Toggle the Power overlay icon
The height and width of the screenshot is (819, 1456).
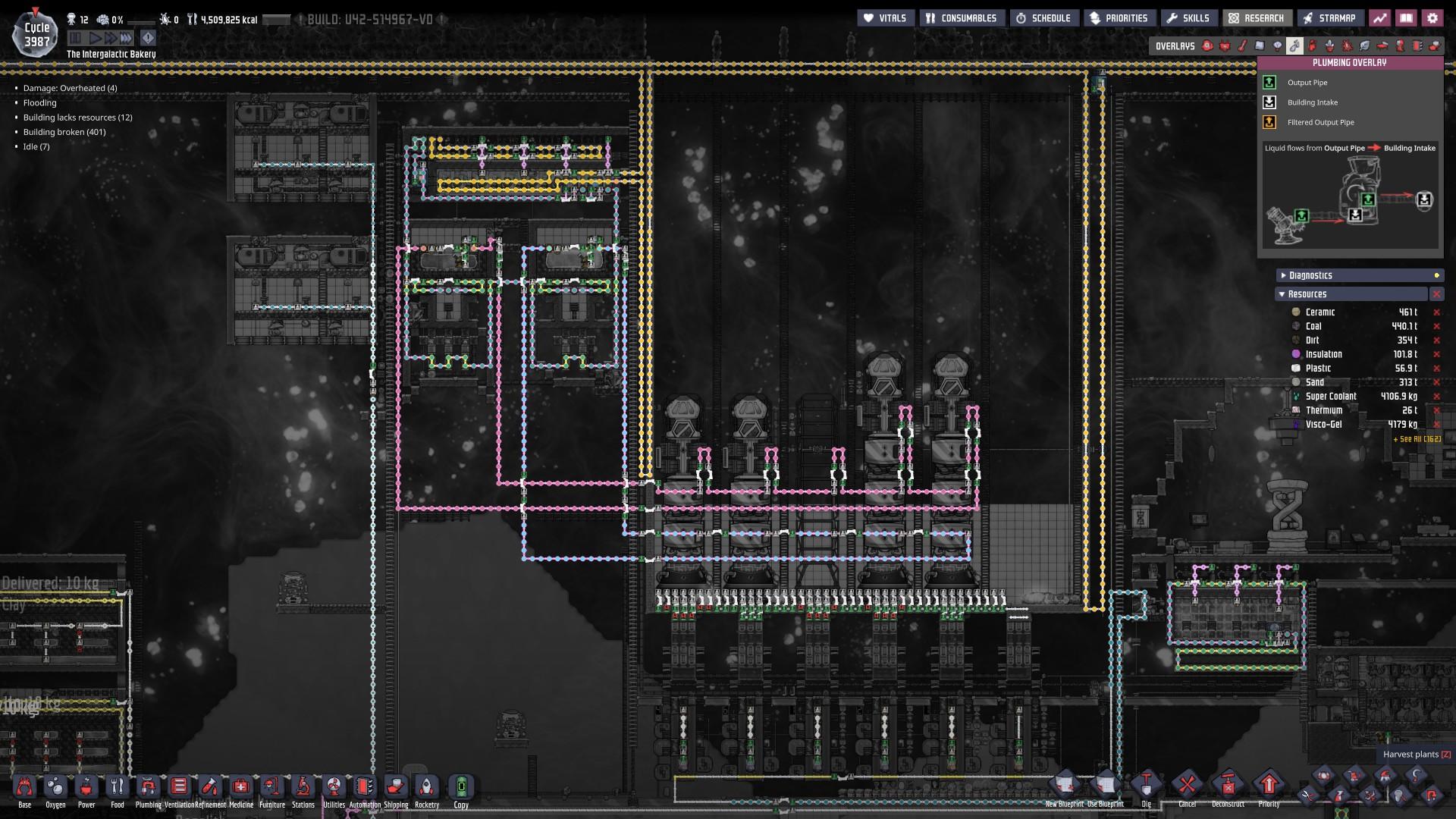1225,46
